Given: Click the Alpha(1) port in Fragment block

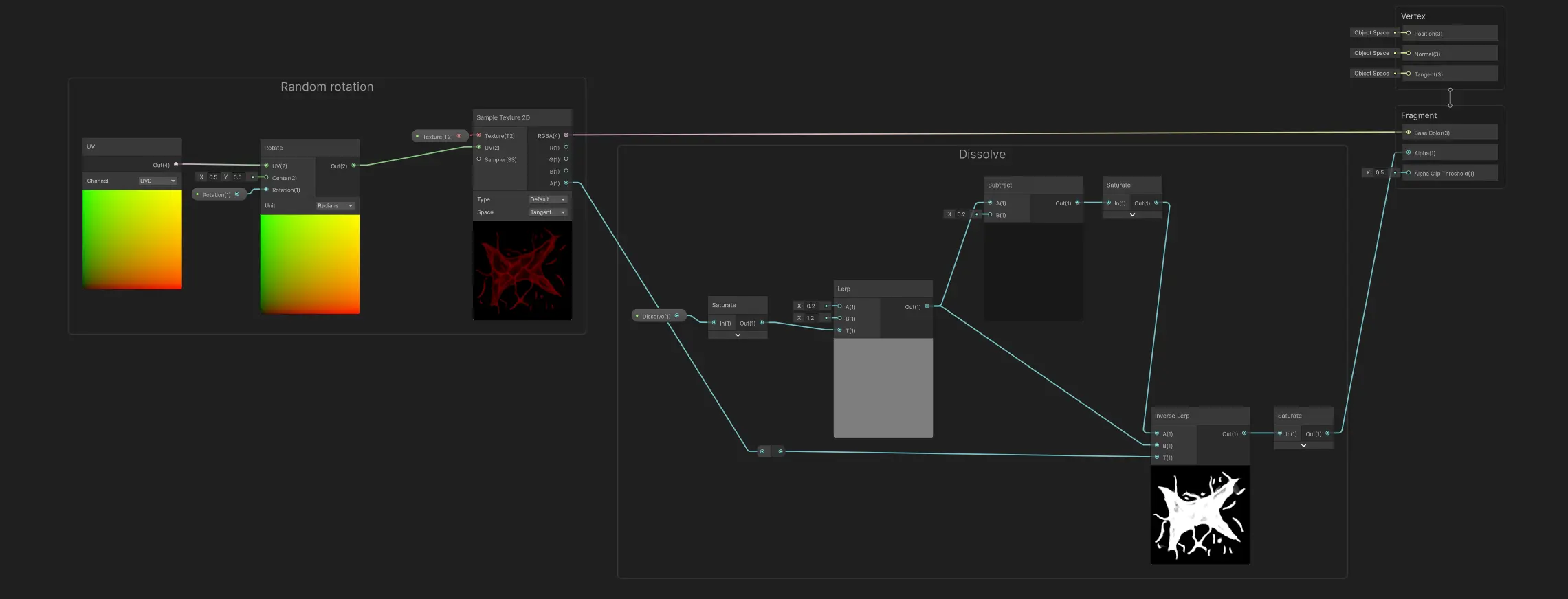Looking at the screenshot, I should [x=1409, y=153].
